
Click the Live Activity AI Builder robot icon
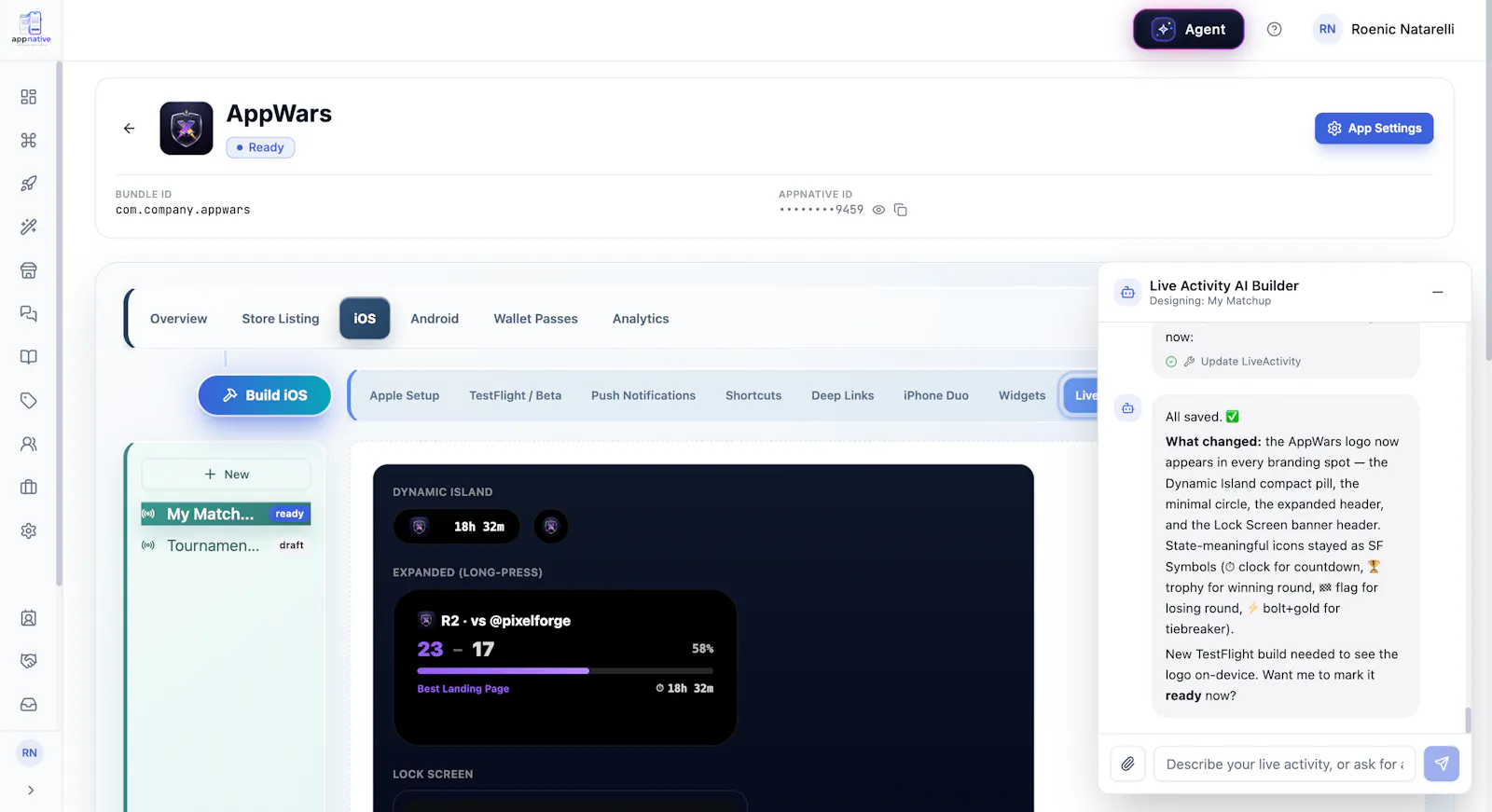tap(1127, 292)
